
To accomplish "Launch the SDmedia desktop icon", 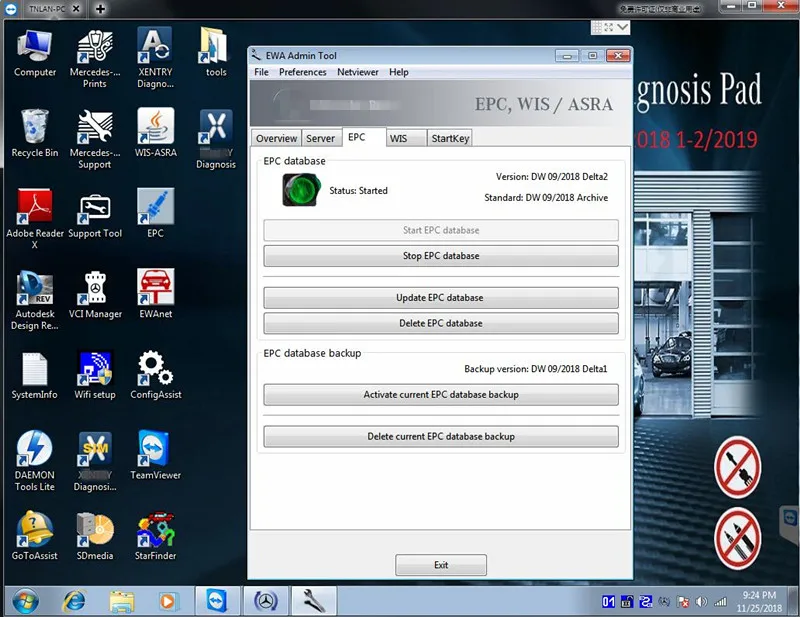I will point(95,536).
